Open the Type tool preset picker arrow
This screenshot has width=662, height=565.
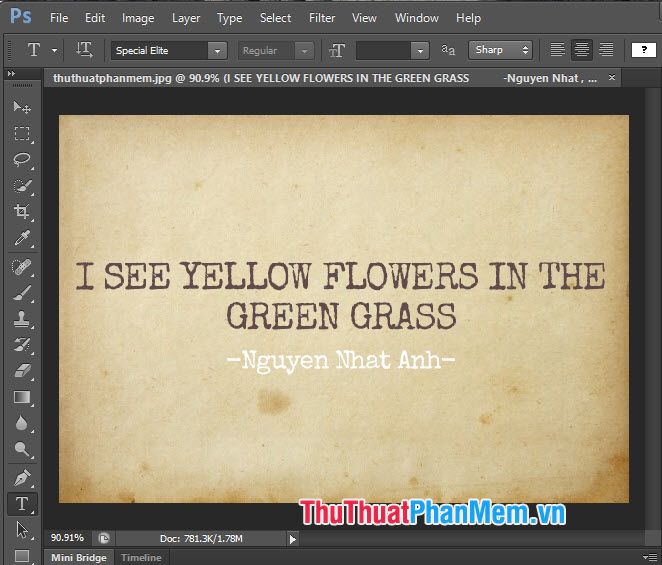(x=54, y=51)
